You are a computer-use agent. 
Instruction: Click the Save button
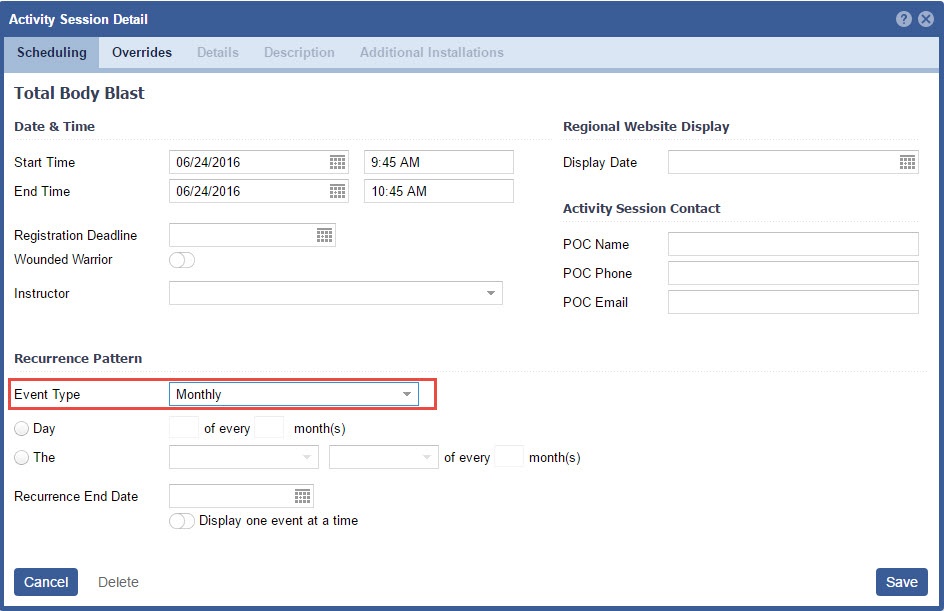pos(901,582)
